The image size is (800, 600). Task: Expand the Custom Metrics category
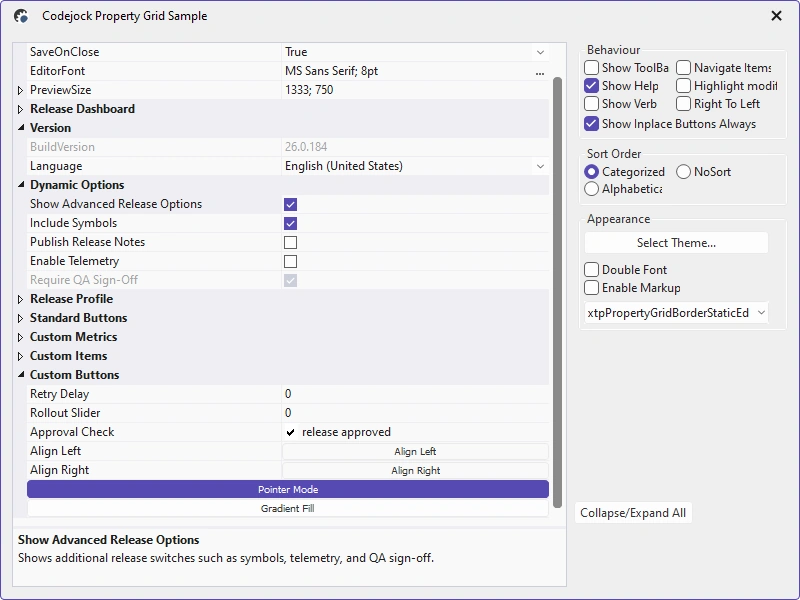point(20,337)
